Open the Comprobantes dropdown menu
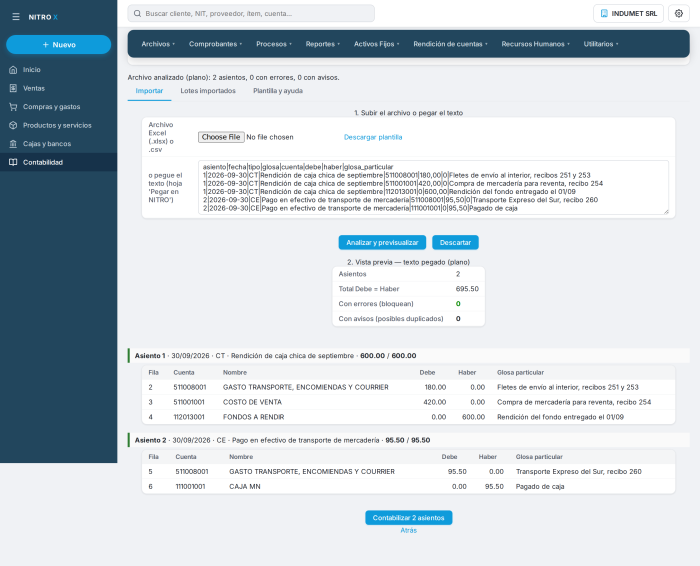 pos(215,44)
